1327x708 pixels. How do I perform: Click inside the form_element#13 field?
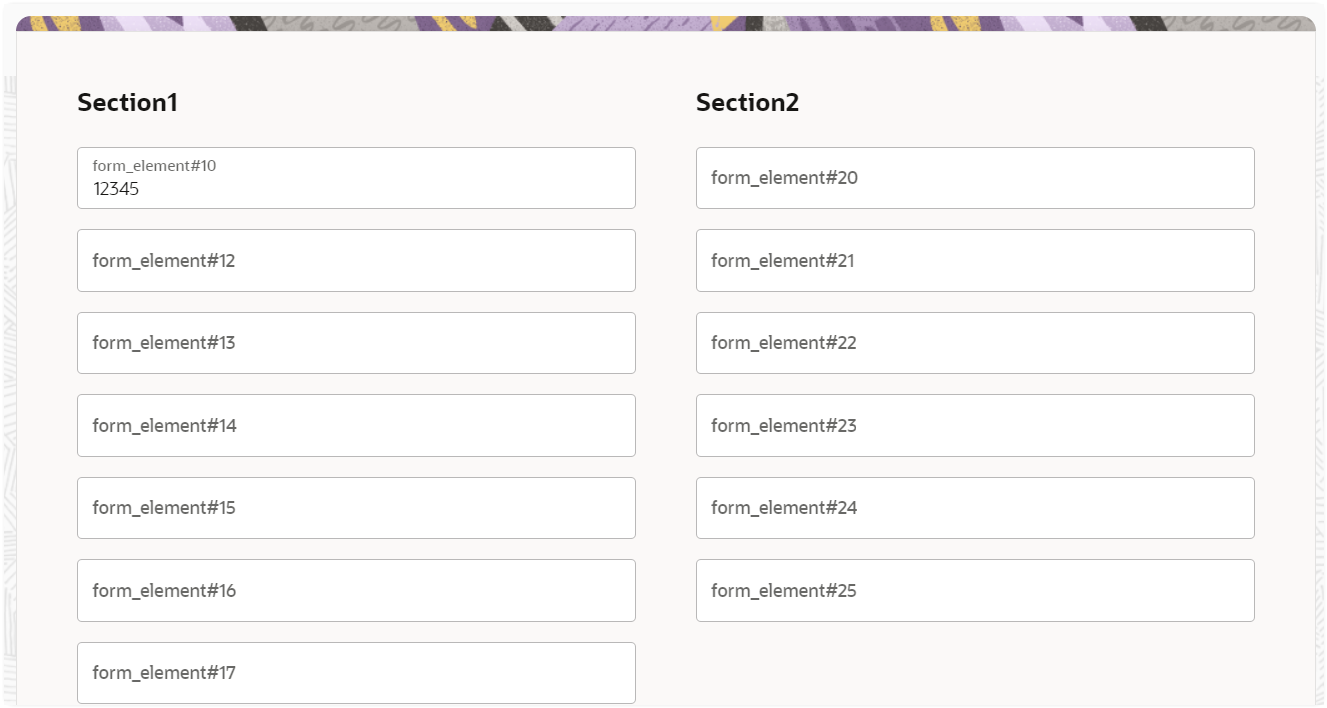tap(356, 342)
